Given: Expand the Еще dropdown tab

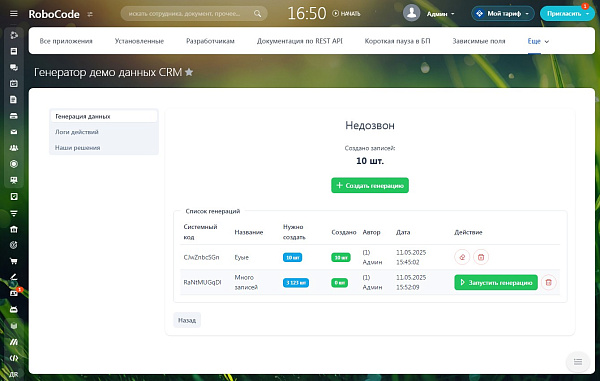Looking at the screenshot, I should tap(538, 41).
